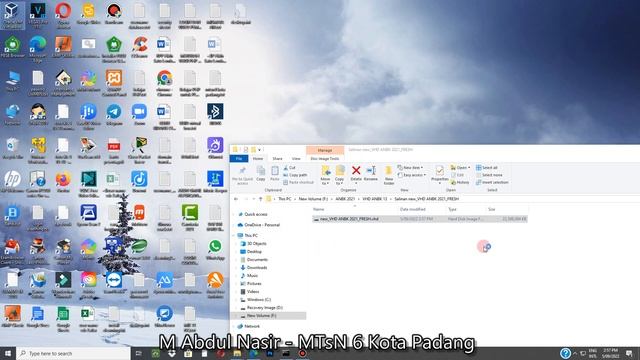Select Network in navigation pane

pos(252,327)
